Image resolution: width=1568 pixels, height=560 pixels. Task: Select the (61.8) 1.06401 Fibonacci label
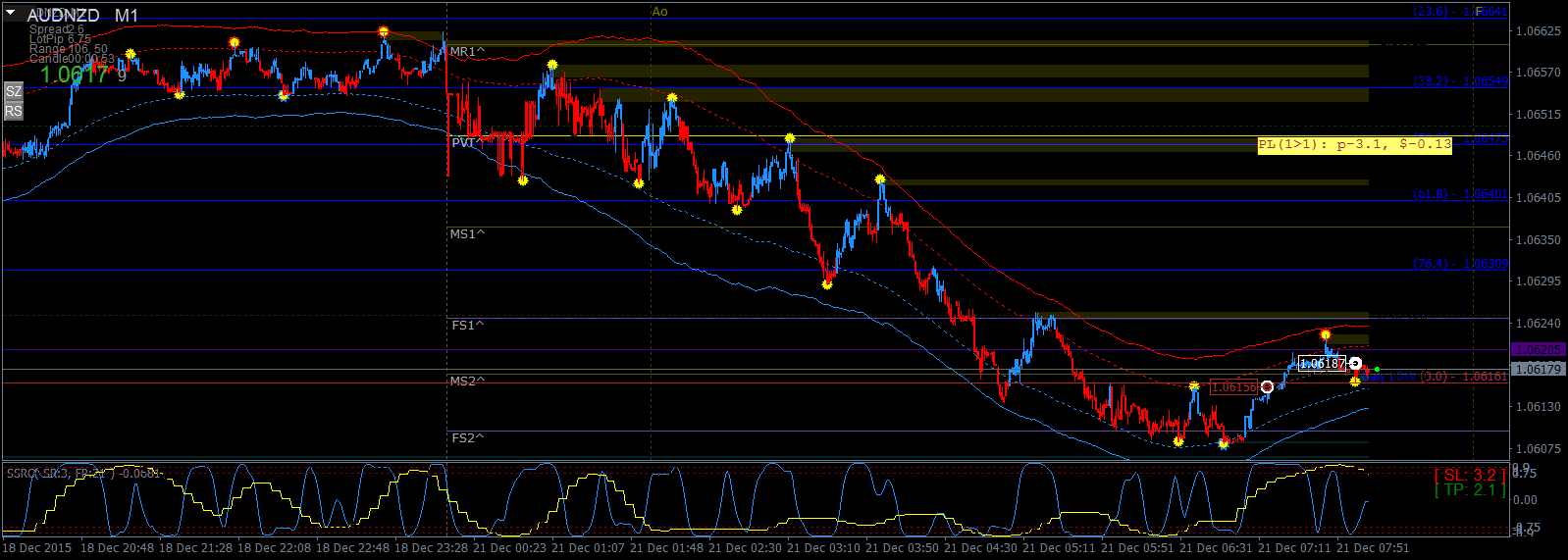point(1460,194)
